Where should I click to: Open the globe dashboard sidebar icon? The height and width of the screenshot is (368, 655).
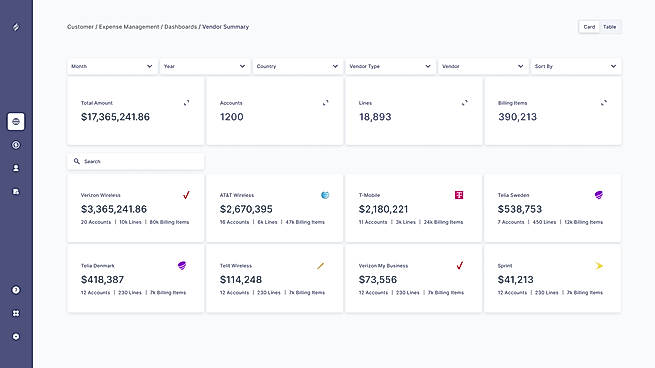click(16, 122)
